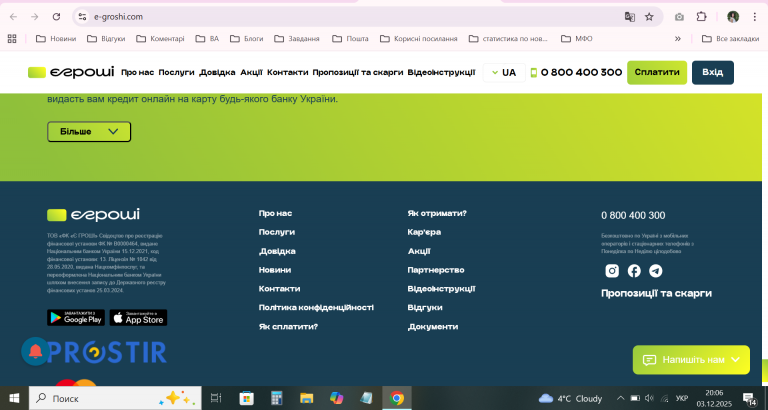This screenshot has height=410, width=768.
Task: Open the footer Відгуки link
Action: [x=425, y=308]
